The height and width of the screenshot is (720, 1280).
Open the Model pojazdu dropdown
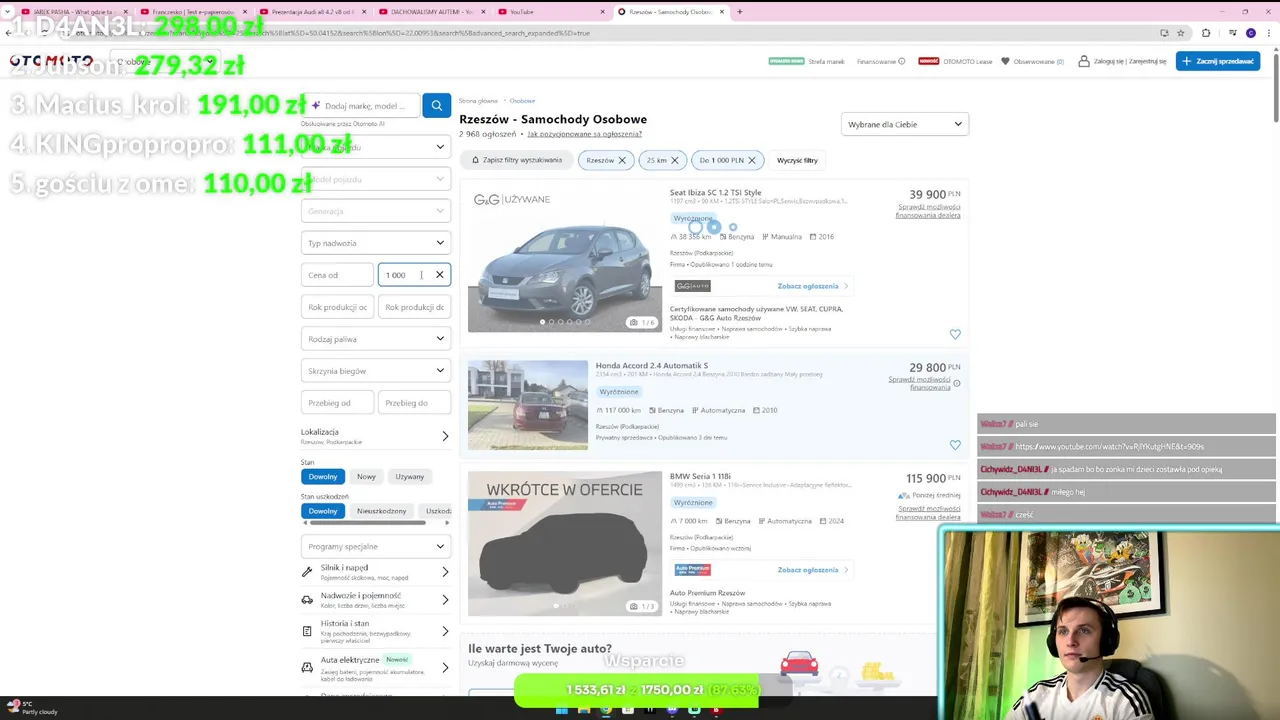(376, 179)
